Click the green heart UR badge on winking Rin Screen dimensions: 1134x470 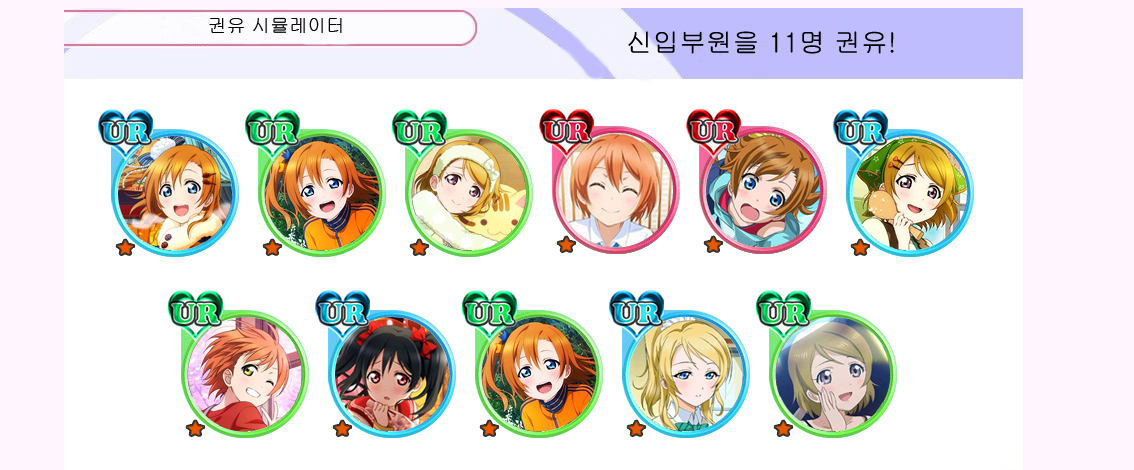click(195, 309)
